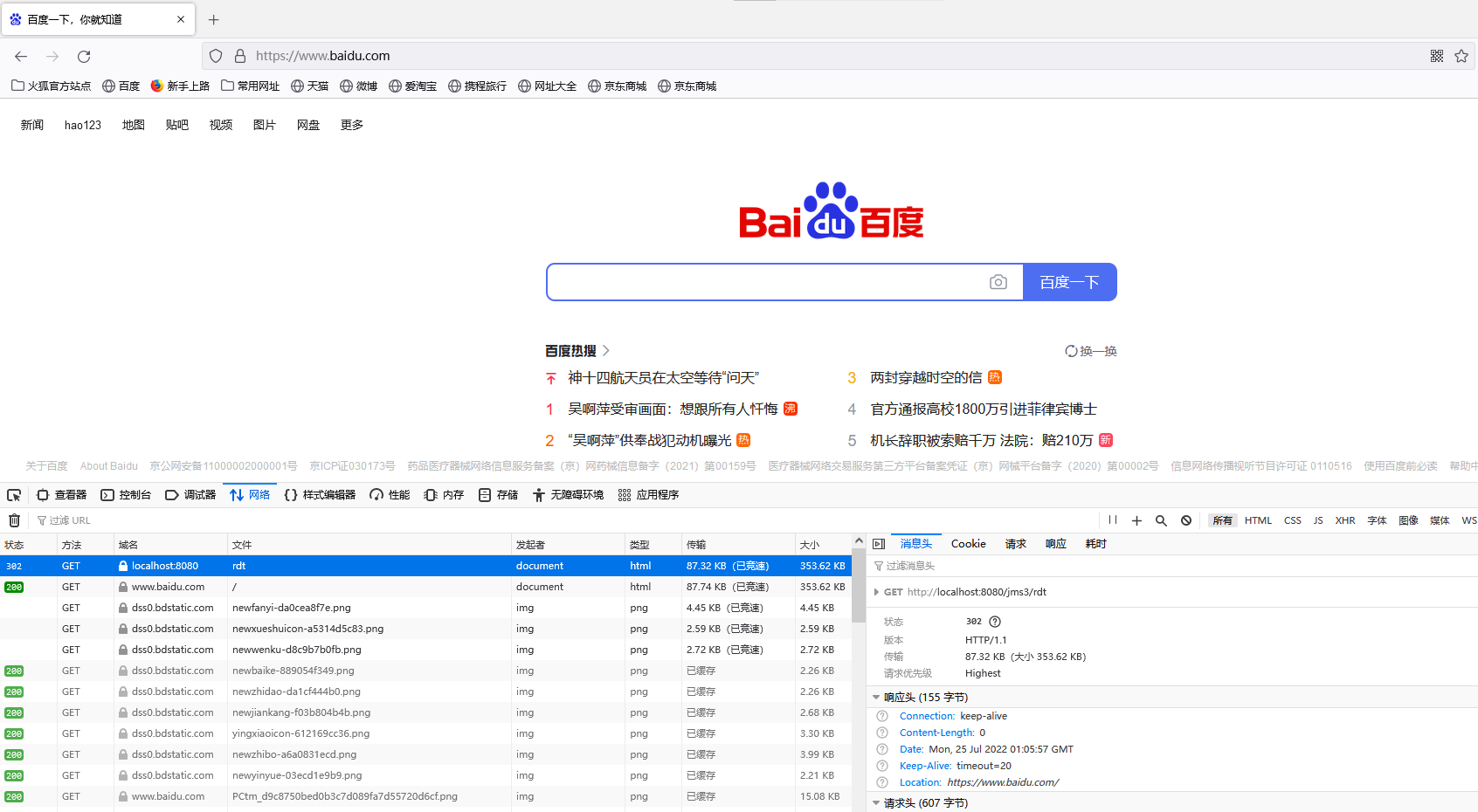Image resolution: width=1478 pixels, height=812 pixels.
Task: Click the camera icon for Baidu image search
Action: coord(998,282)
